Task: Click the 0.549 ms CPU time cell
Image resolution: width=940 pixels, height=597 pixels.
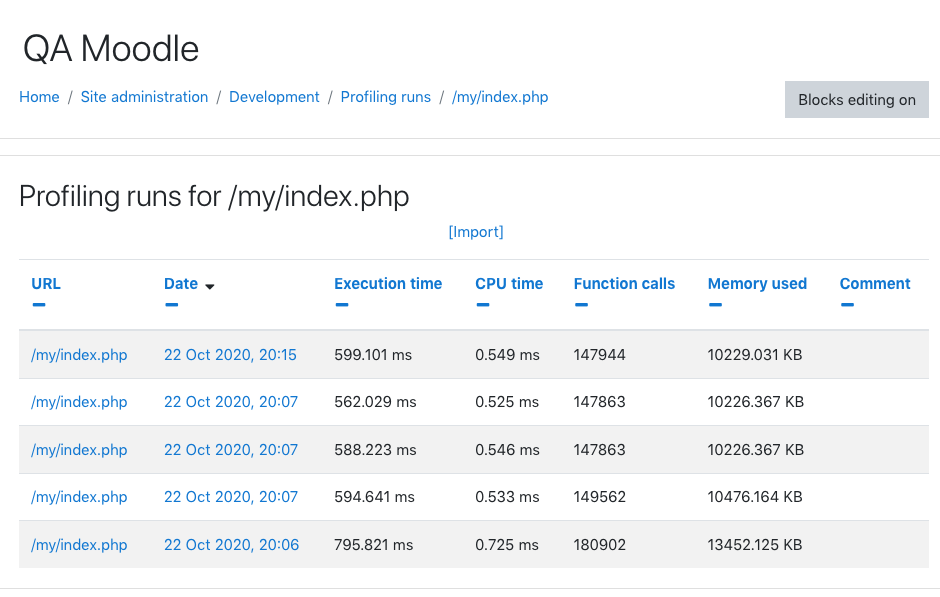Action: pyautogui.click(x=507, y=355)
